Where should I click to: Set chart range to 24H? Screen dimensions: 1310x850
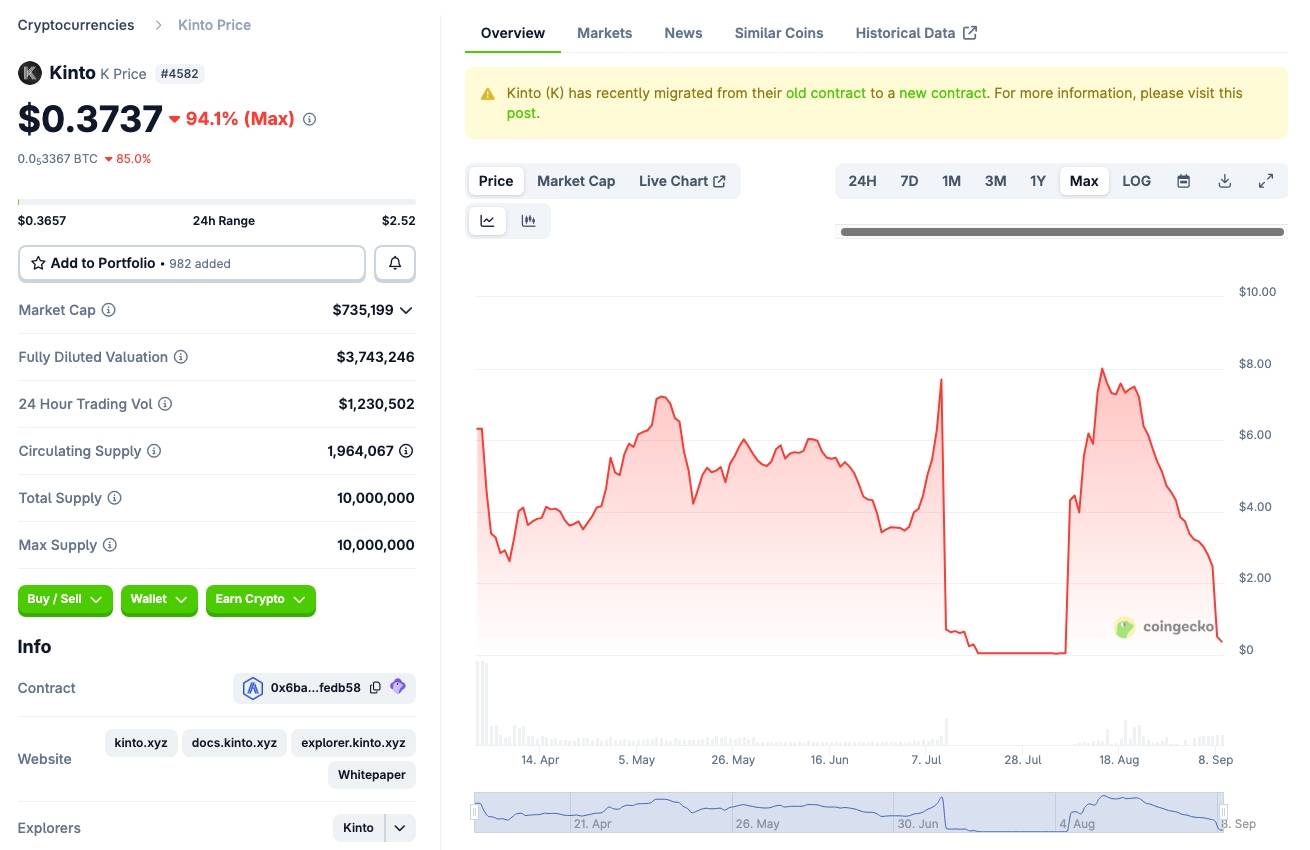pos(862,181)
